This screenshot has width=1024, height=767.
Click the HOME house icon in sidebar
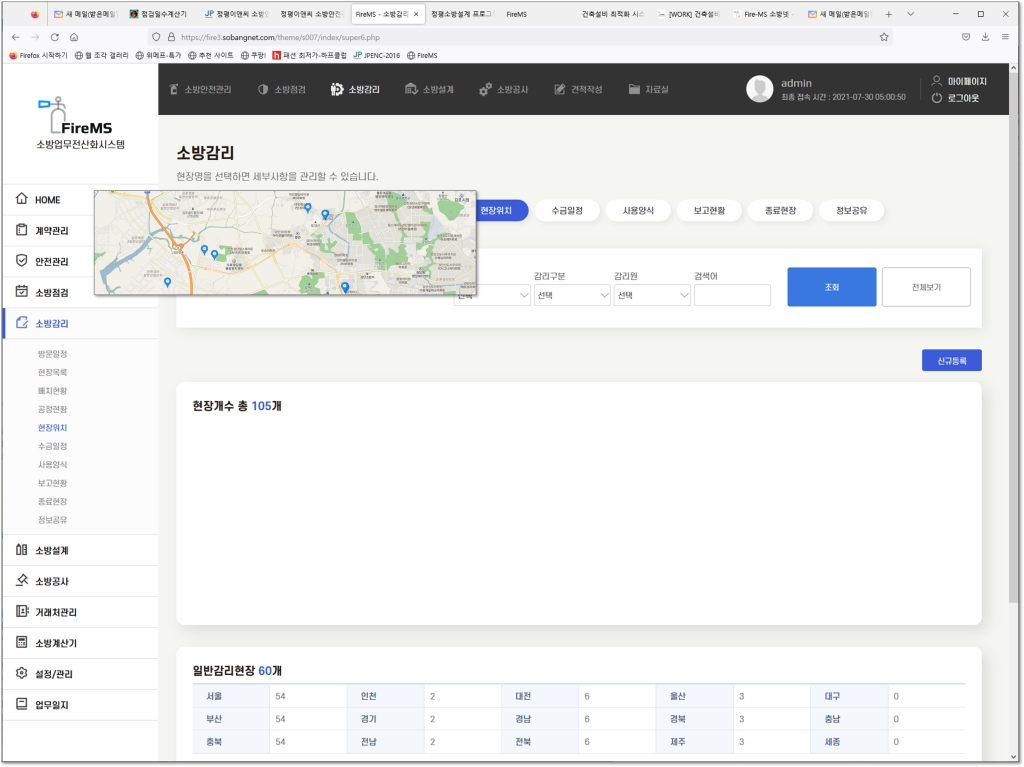pos(22,199)
